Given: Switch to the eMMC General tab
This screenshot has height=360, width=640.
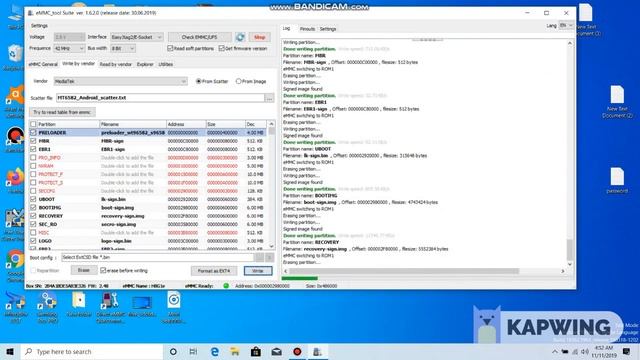Looking at the screenshot, I should point(43,64).
